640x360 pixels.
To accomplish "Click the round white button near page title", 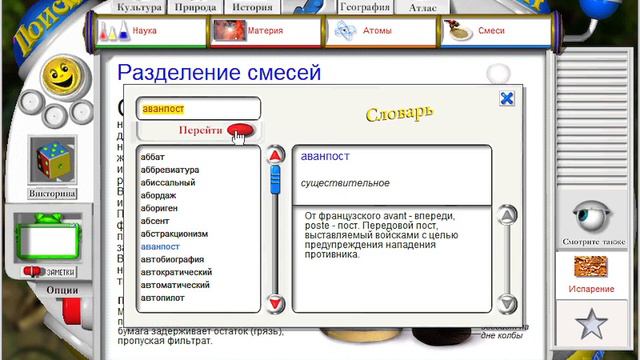I will tap(498, 73).
